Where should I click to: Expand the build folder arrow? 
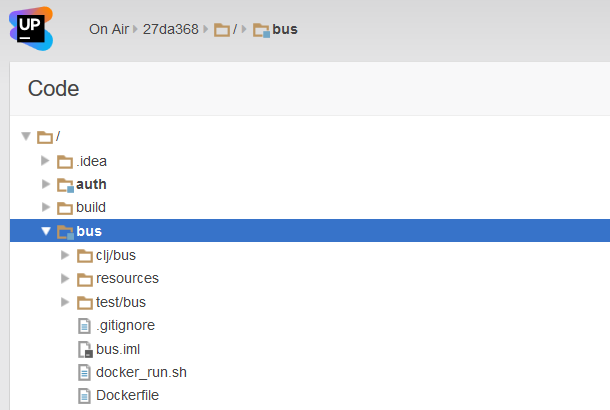(46, 207)
